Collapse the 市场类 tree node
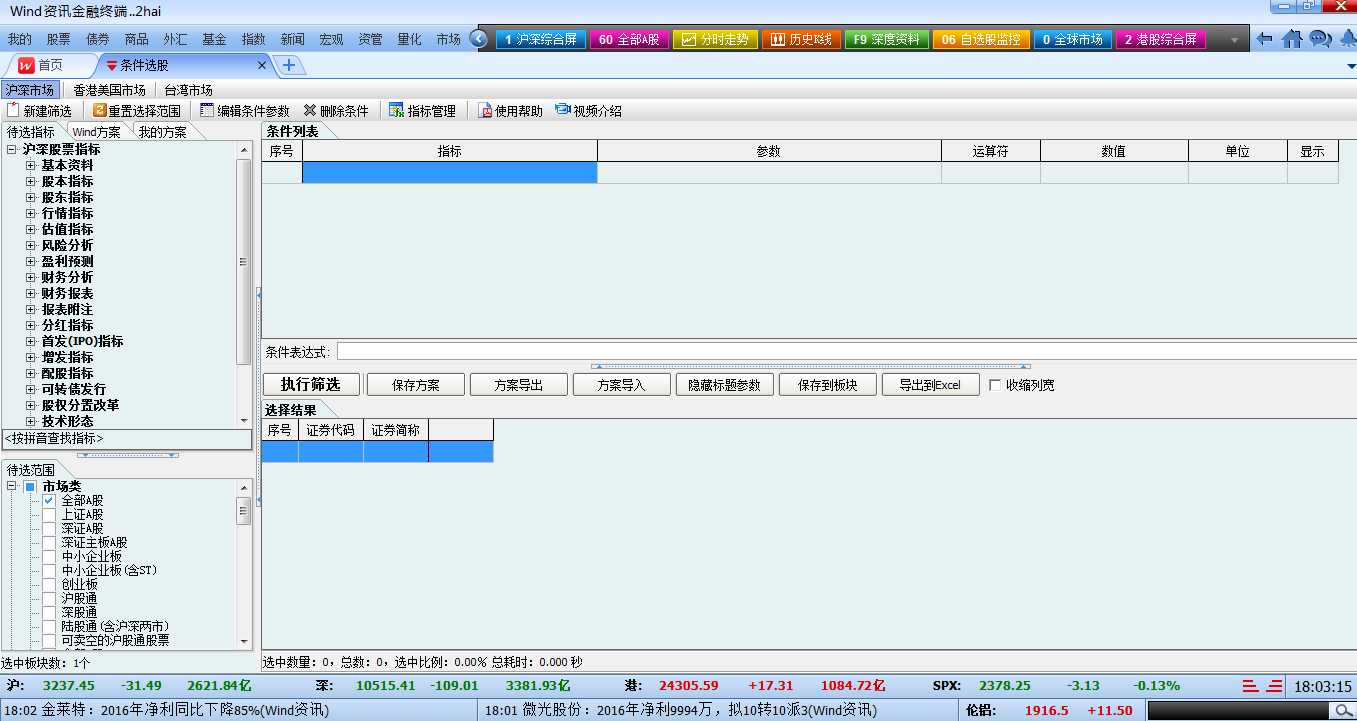 click(x=12, y=486)
